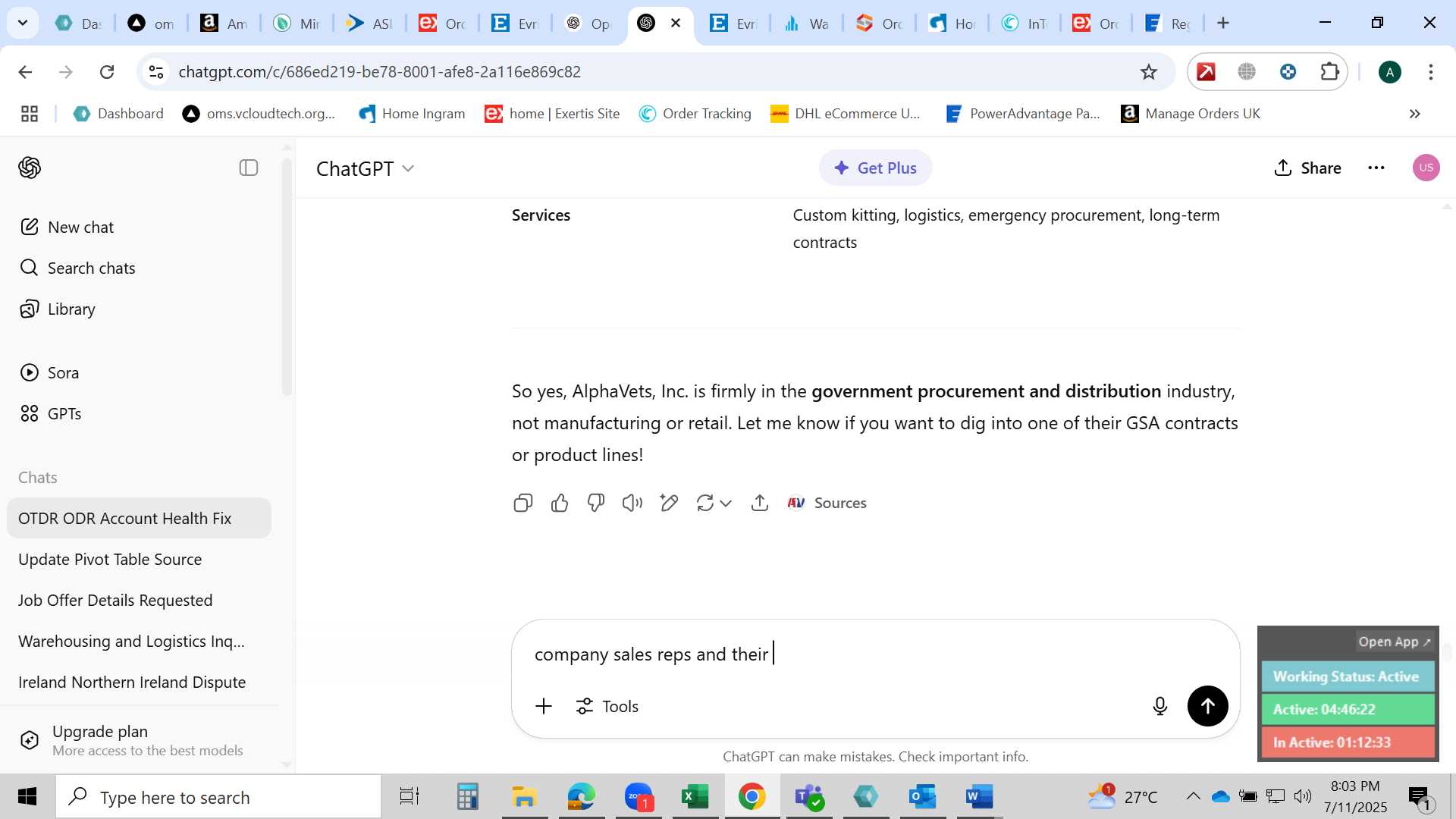Give thumbs up to the response
Image resolution: width=1456 pixels, height=819 pixels.
tap(560, 503)
